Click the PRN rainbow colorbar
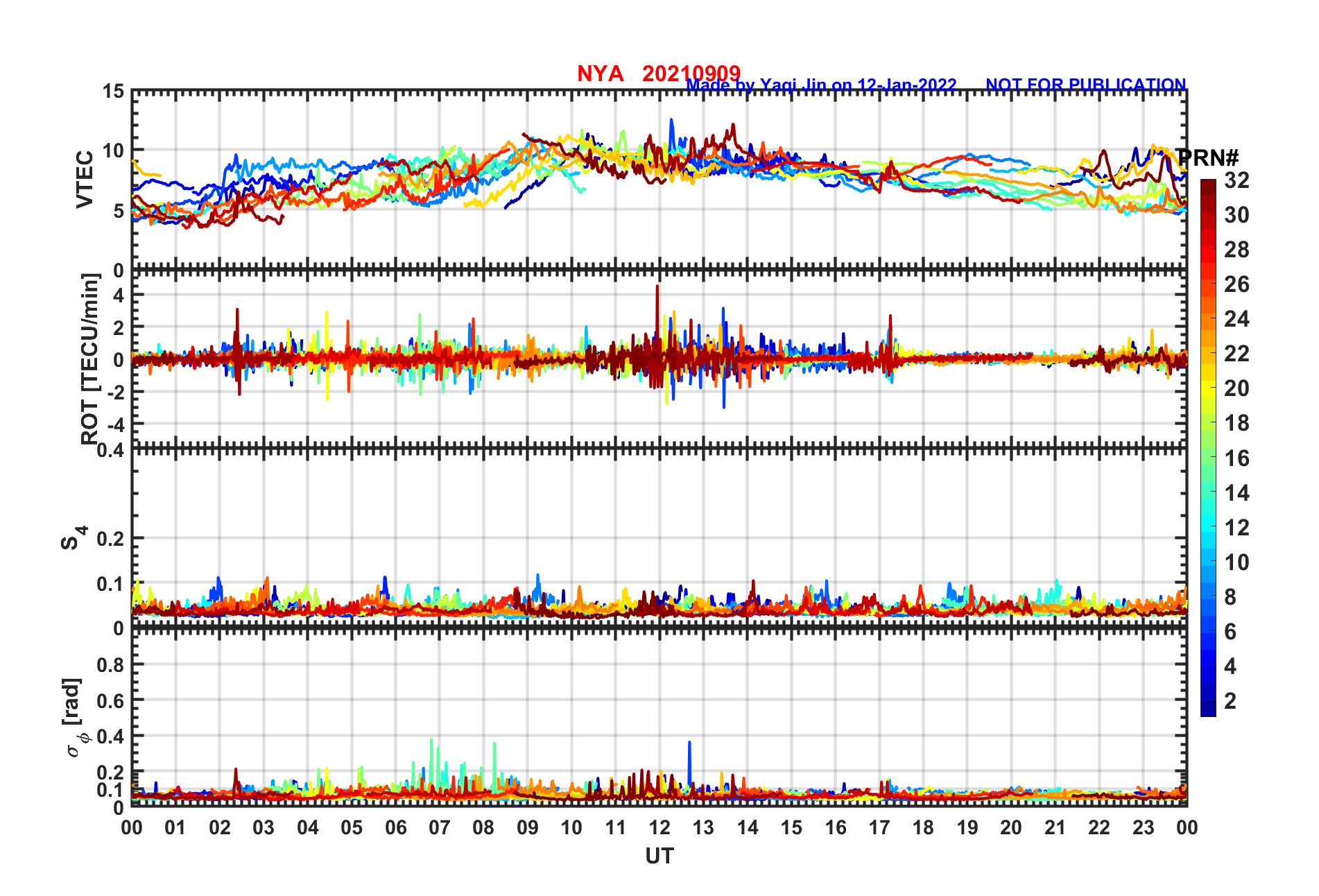This screenshot has height=896, width=1319. [1208, 448]
